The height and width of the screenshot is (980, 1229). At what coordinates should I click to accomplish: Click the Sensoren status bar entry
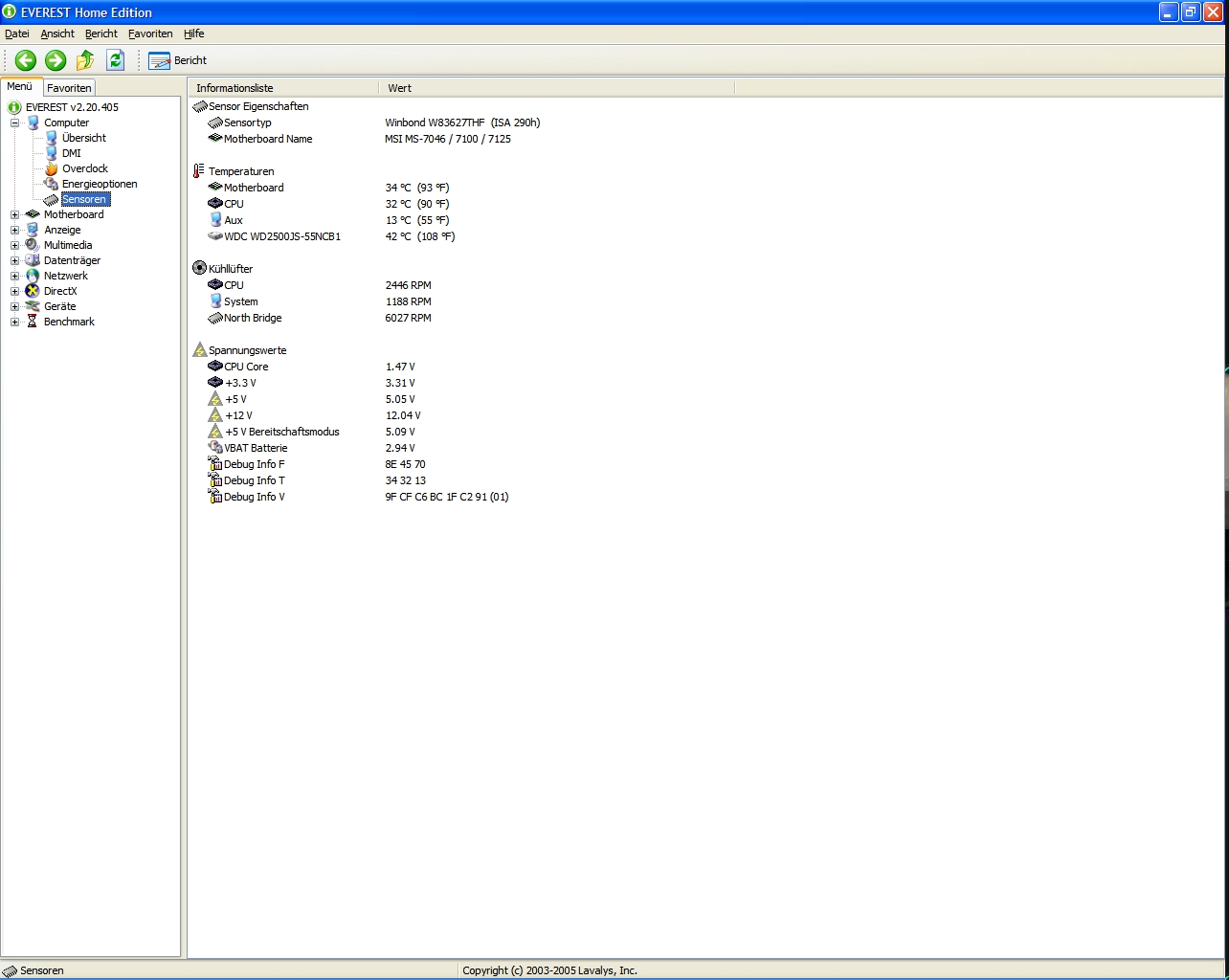34,970
